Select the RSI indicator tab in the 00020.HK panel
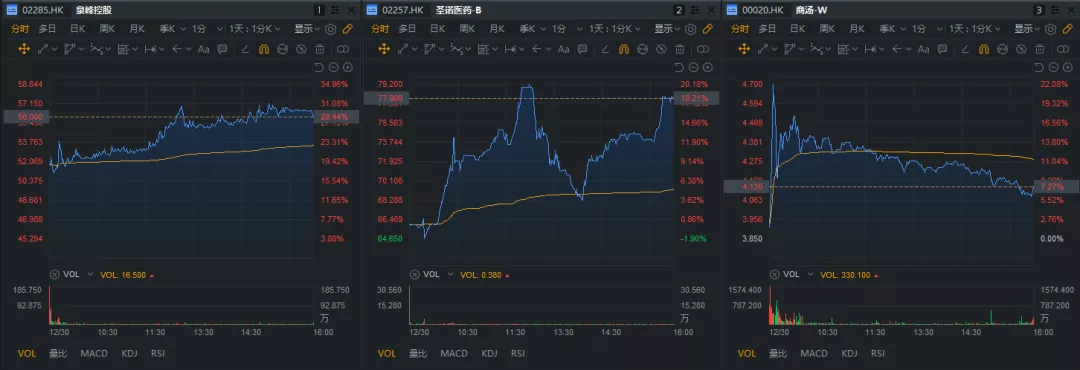This screenshot has height=370, width=1080. 878,353
